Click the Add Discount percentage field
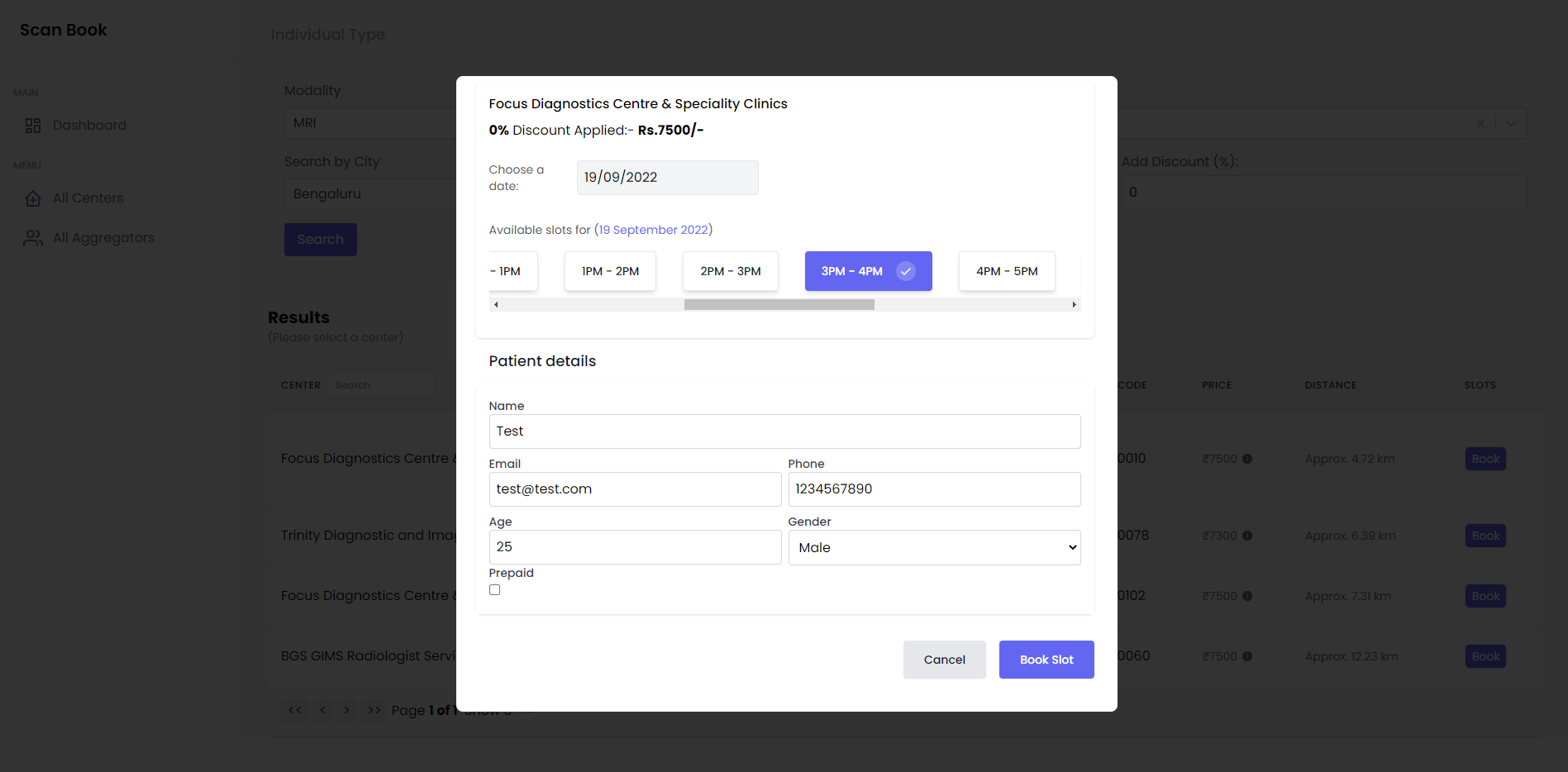Image resolution: width=1568 pixels, height=772 pixels. pyautogui.click(x=1323, y=193)
